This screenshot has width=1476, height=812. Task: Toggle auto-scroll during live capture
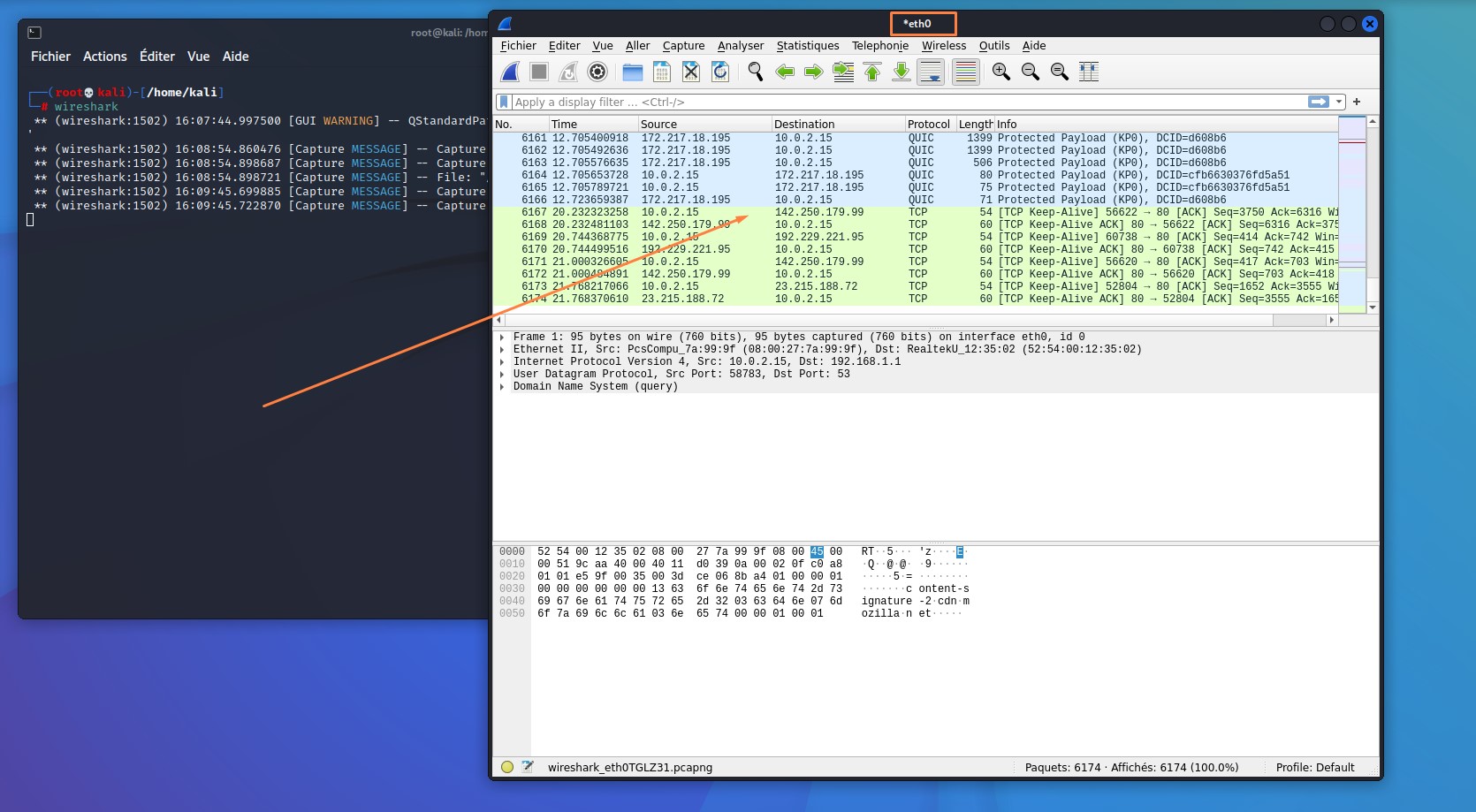931,72
